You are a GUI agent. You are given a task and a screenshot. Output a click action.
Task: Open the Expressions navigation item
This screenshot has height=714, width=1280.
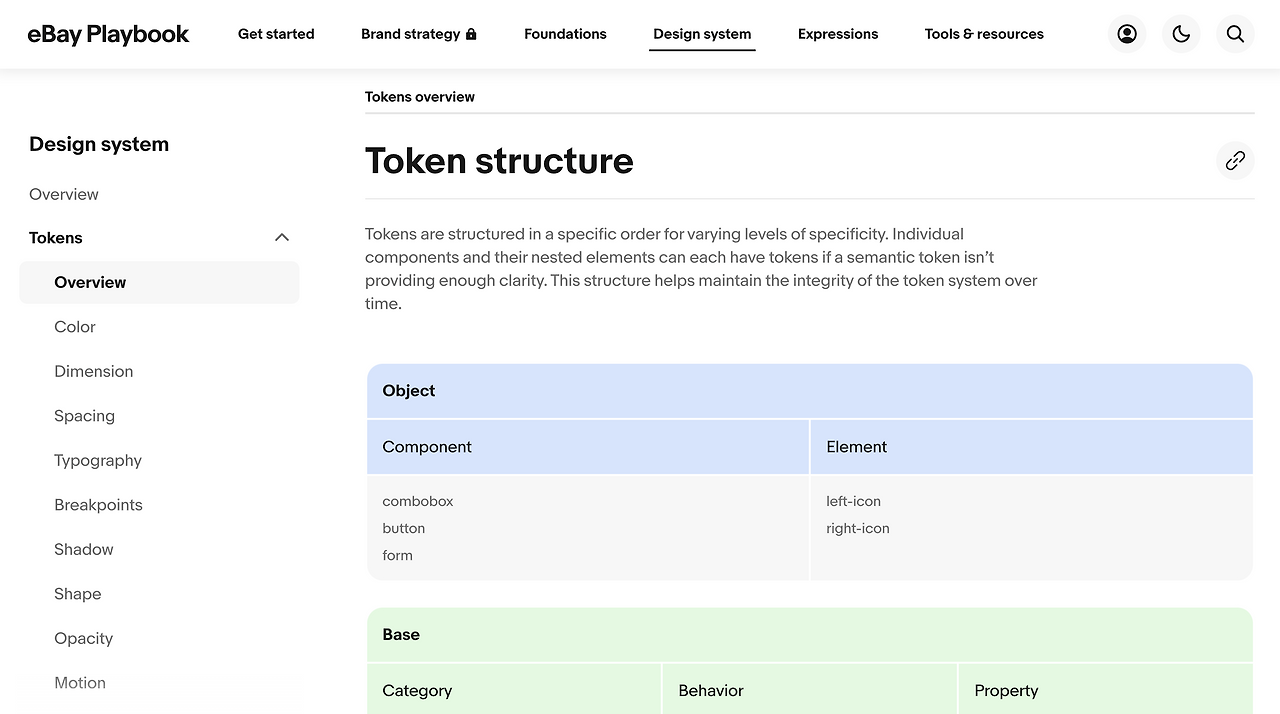coord(838,34)
